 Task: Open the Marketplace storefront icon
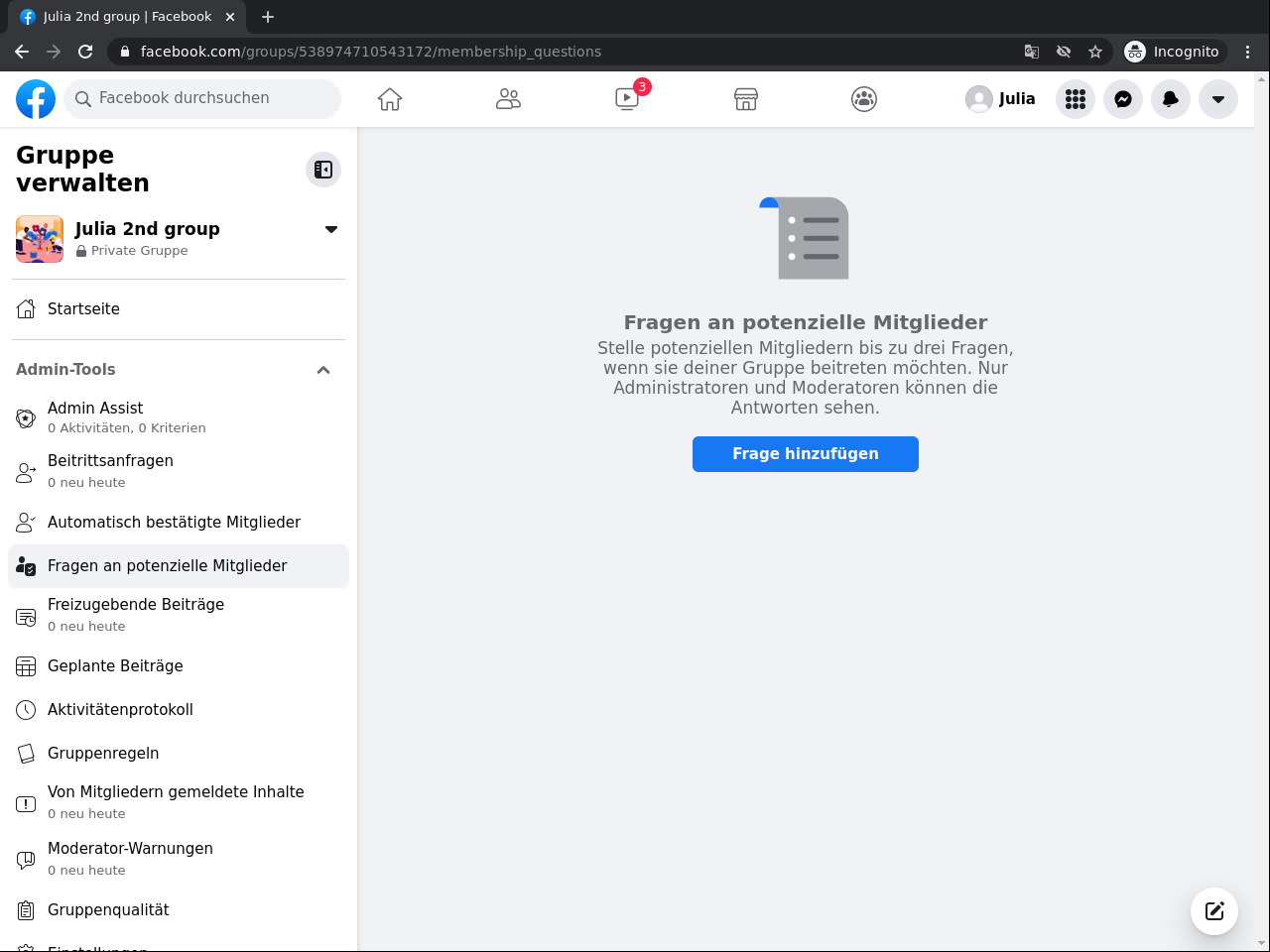pos(746,99)
